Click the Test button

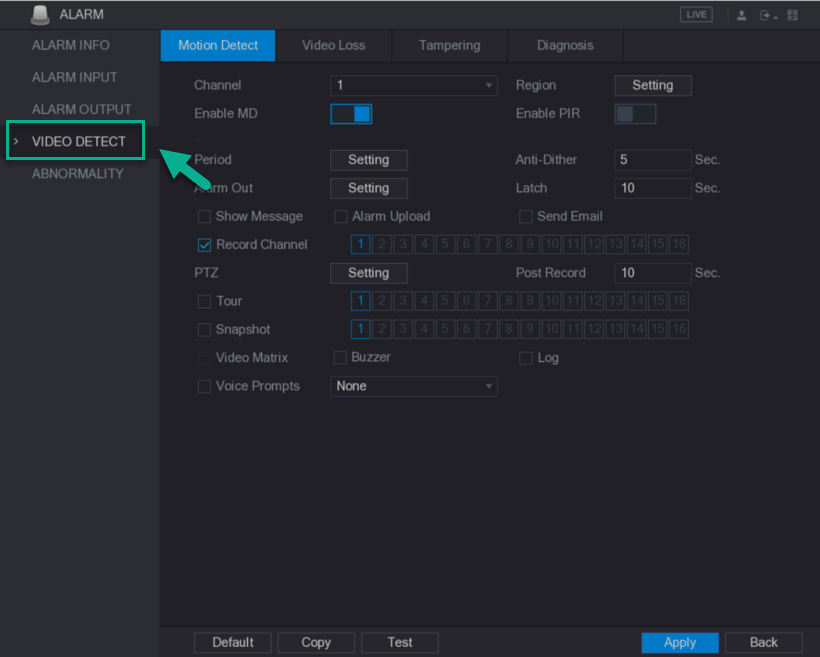click(x=400, y=643)
